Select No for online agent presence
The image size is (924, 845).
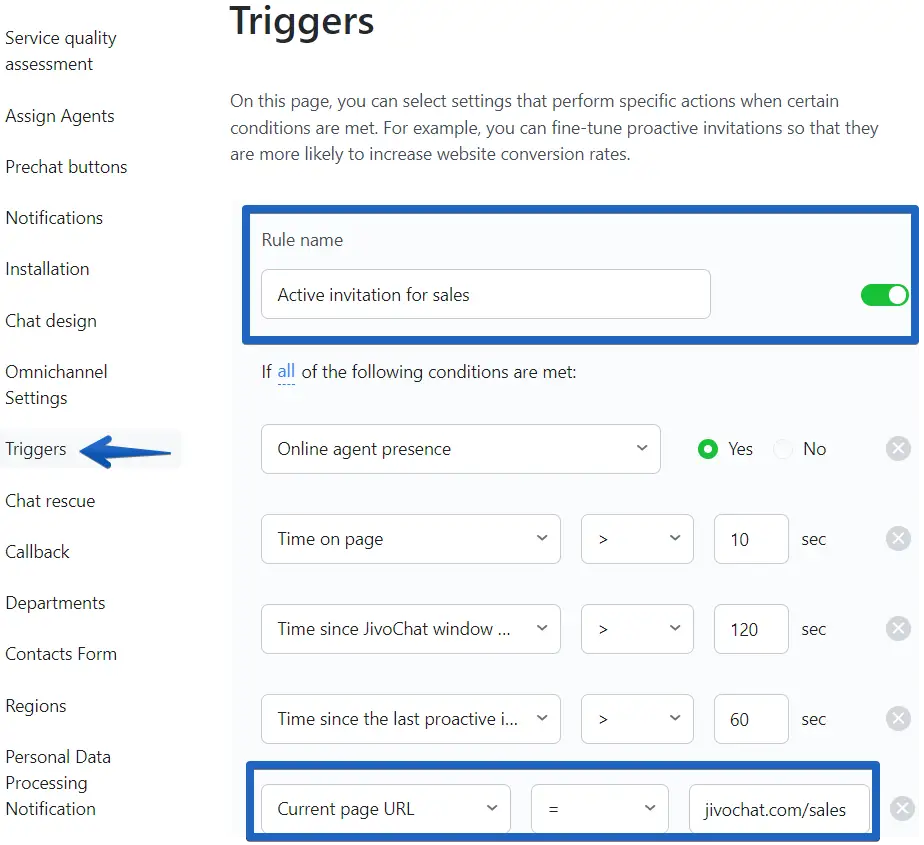(x=783, y=449)
